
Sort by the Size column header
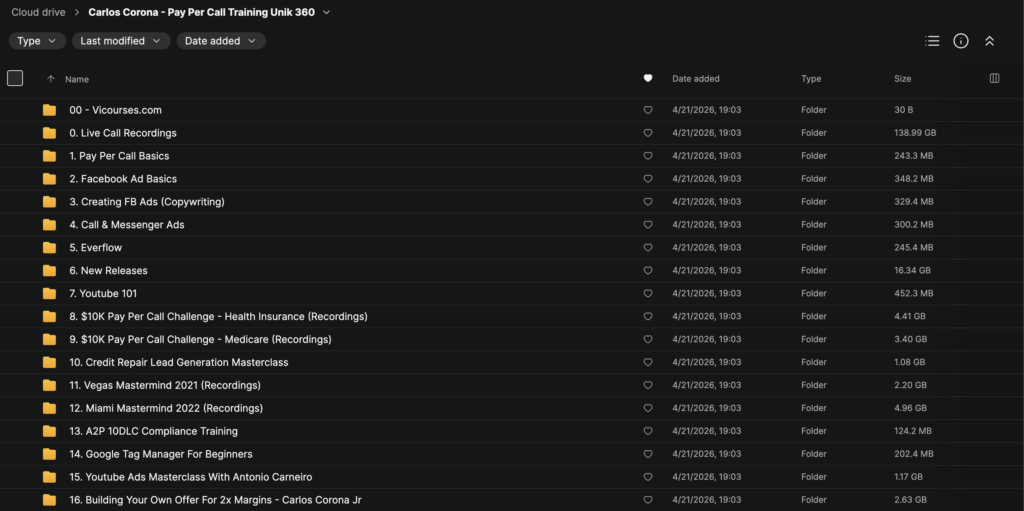(902, 79)
